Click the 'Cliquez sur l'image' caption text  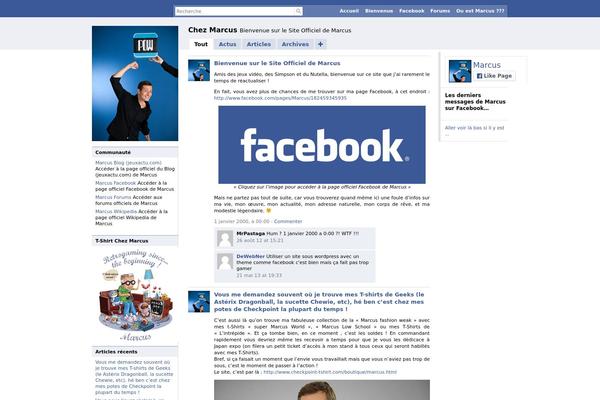click(x=322, y=187)
